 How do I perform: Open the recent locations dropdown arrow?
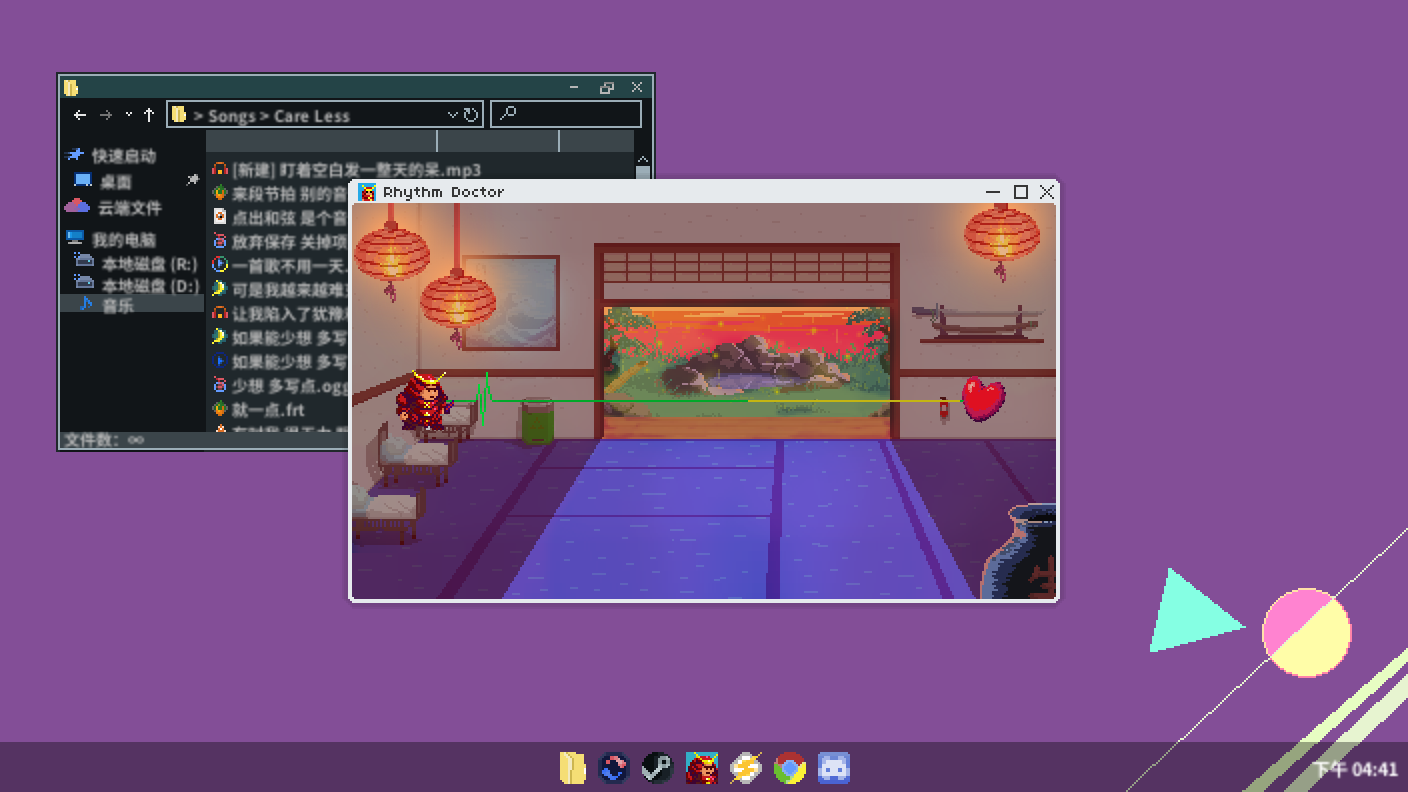pos(128,115)
